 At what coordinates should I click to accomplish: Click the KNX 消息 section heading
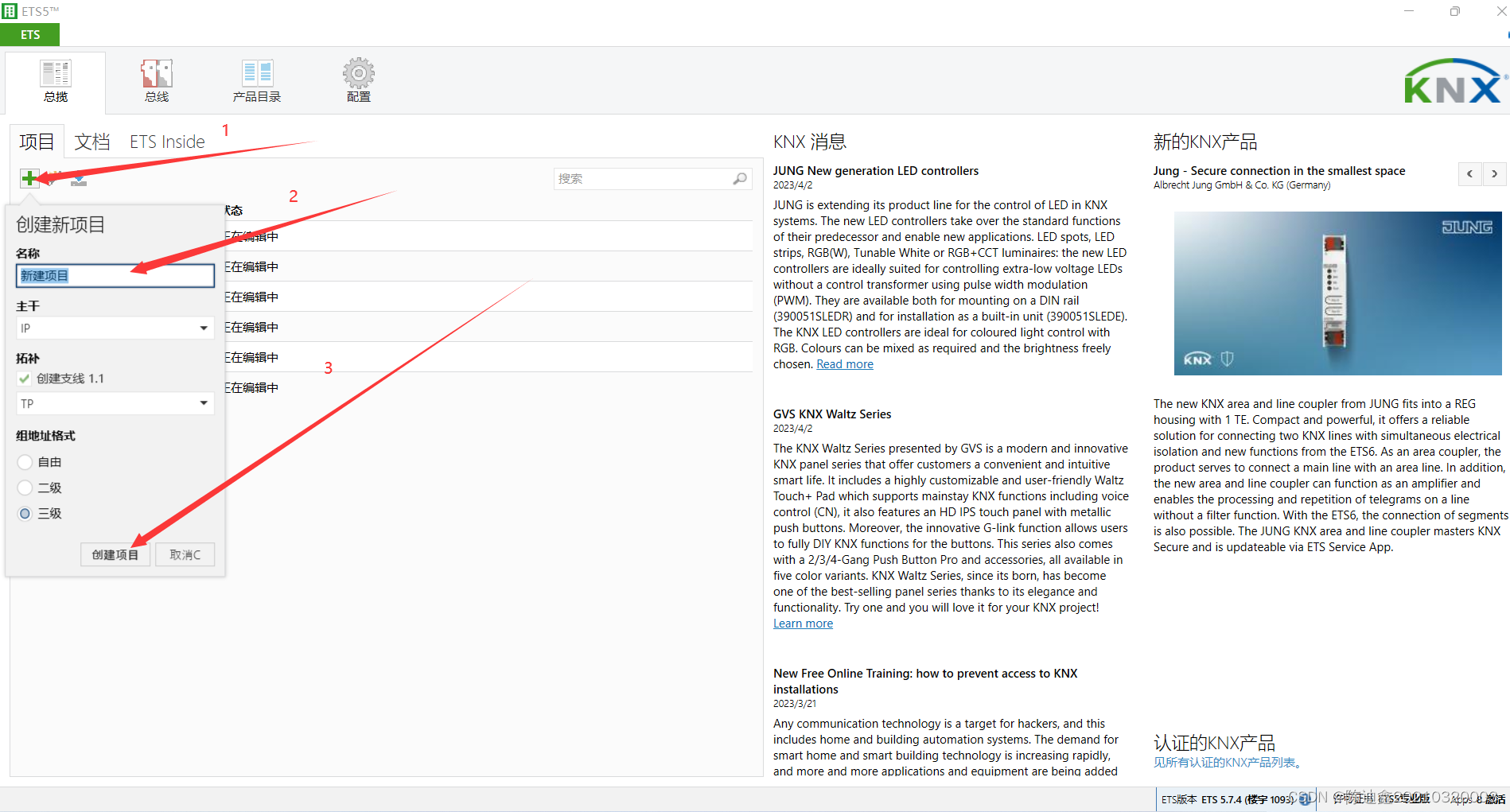[x=810, y=142]
